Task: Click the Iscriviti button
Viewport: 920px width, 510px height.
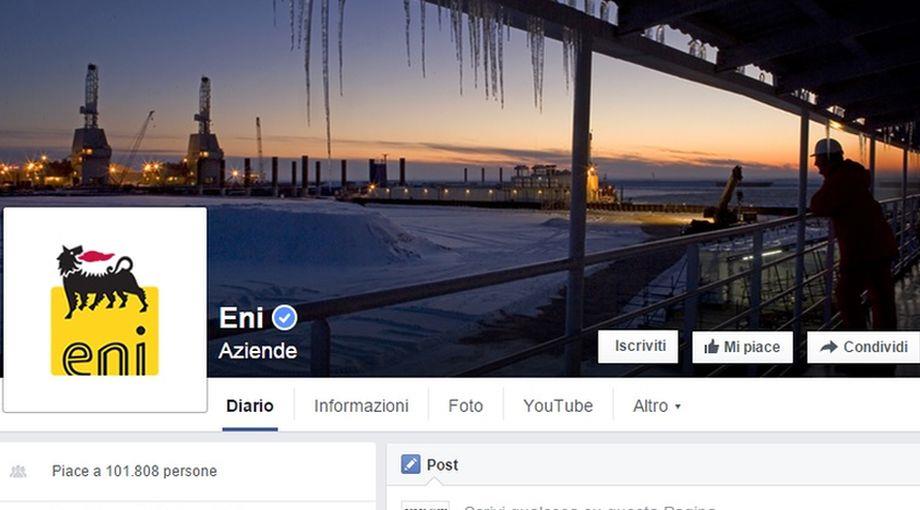Action: [638, 346]
